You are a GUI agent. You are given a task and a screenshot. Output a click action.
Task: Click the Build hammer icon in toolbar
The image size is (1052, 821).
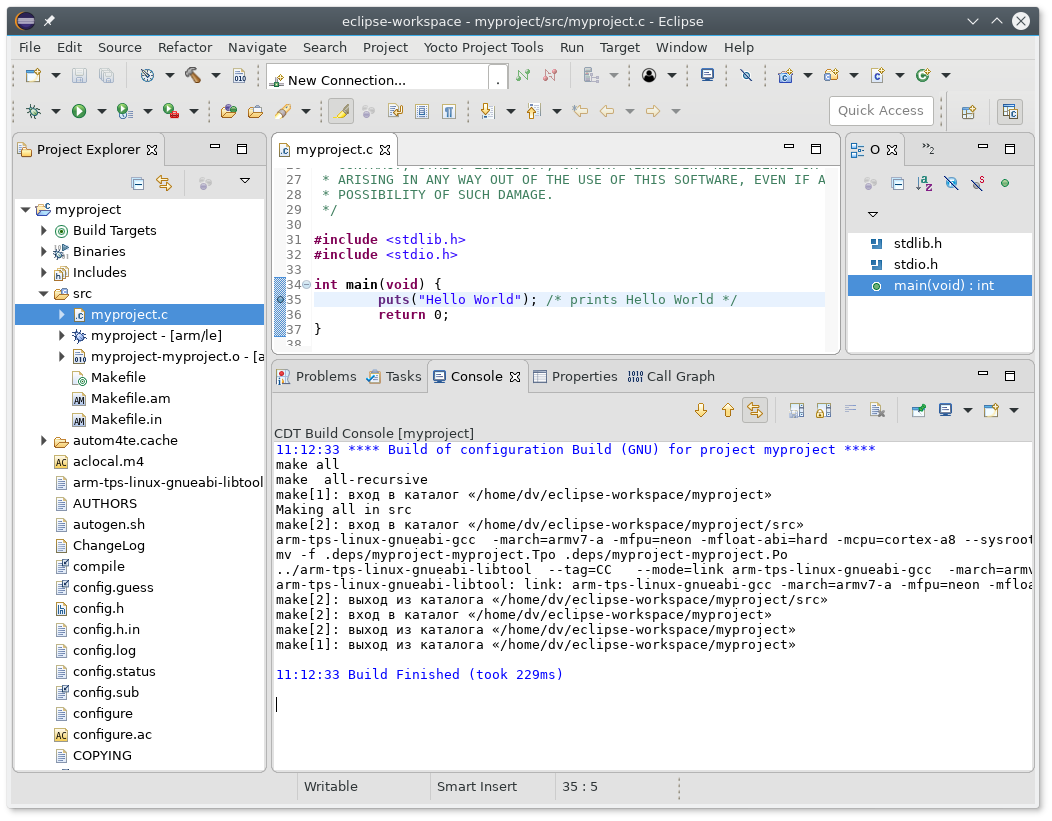pyautogui.click(x=193, y=75)
